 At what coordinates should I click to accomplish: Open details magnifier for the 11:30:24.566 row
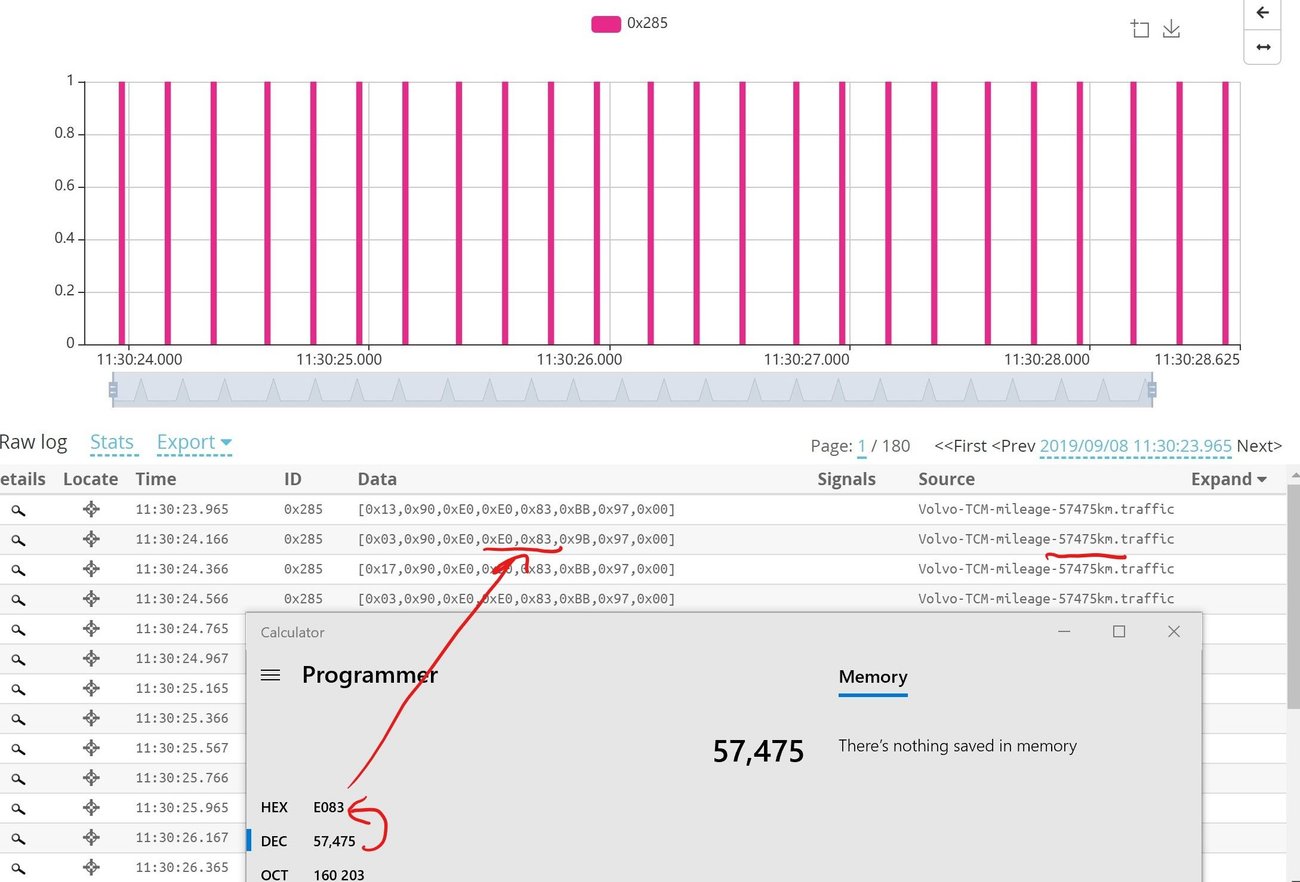(18, 599)
